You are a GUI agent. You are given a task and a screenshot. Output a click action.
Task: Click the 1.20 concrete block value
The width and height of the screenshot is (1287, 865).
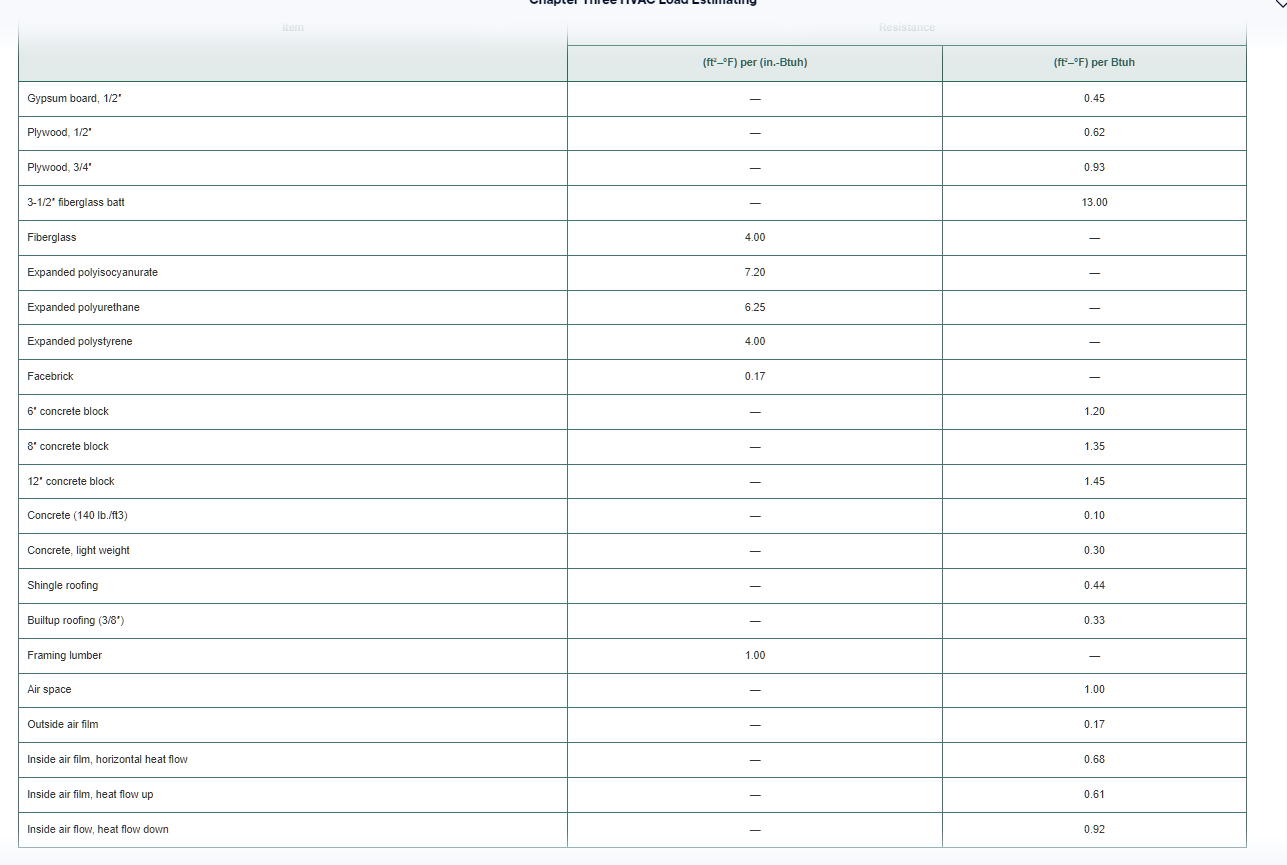tap(1094, 412)
